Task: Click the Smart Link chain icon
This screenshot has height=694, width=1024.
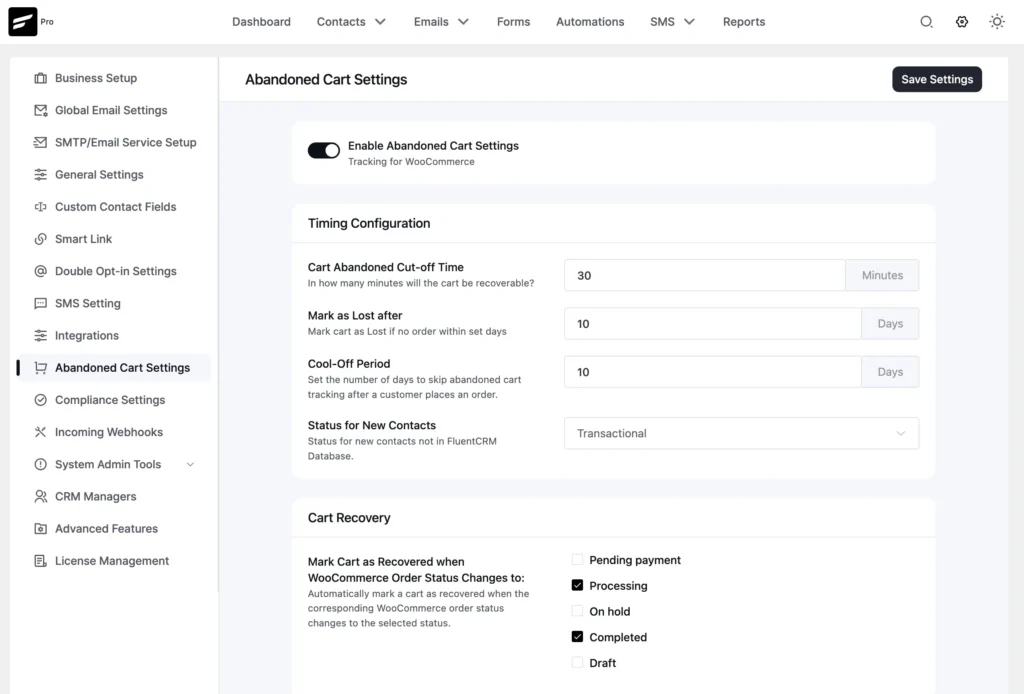Action: [40, 239]
